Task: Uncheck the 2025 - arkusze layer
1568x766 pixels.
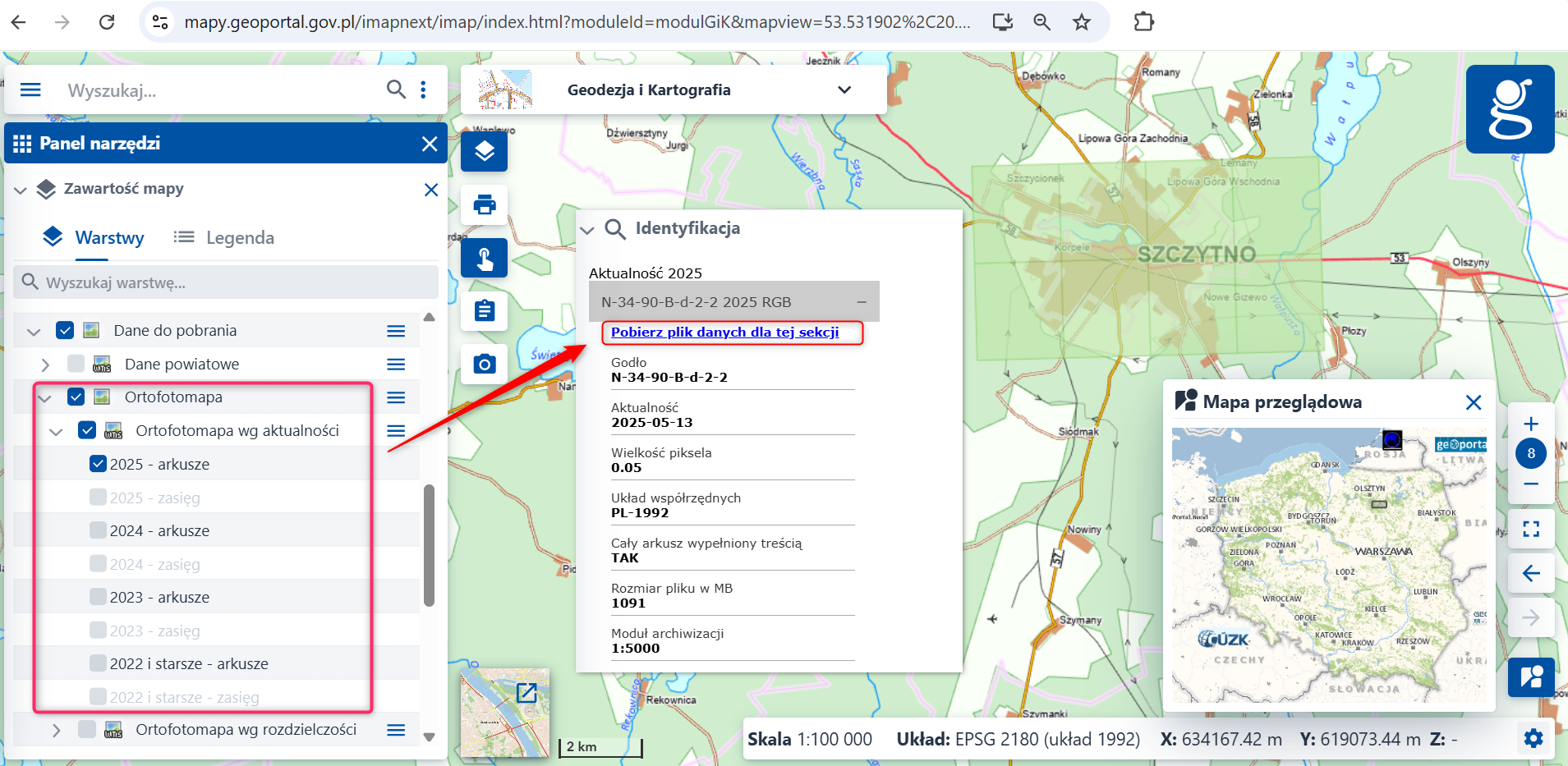Action: [98, 464]
